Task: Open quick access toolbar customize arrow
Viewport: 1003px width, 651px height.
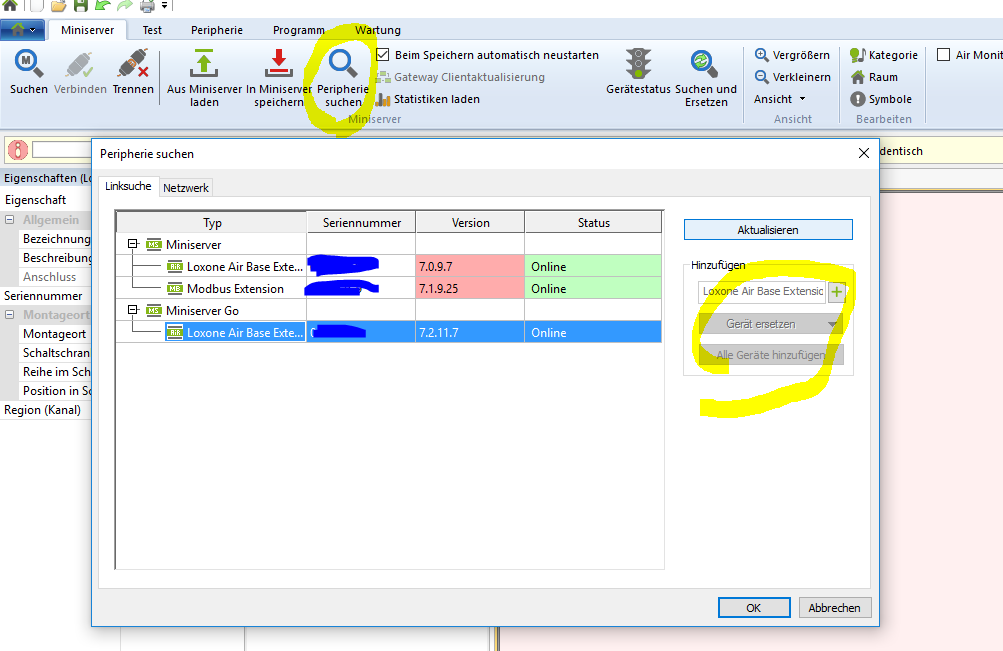Action: 164,6
